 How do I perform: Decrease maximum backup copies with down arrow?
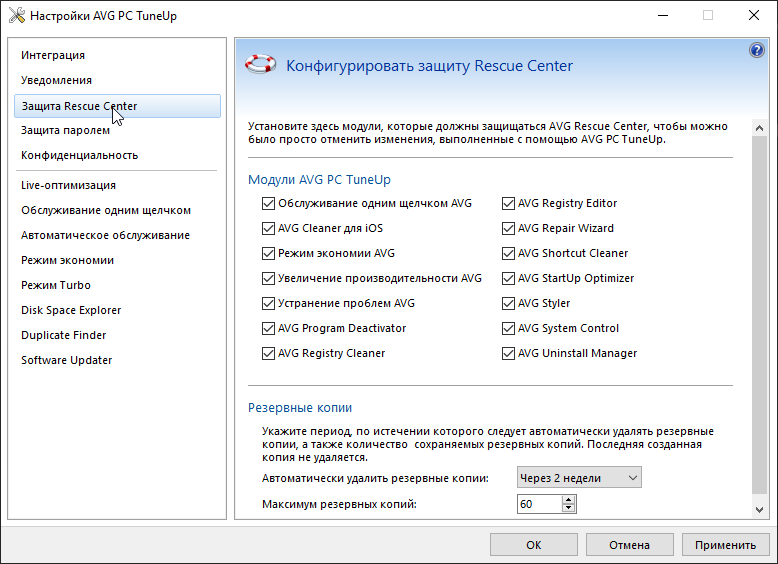(x=569, y=508)
